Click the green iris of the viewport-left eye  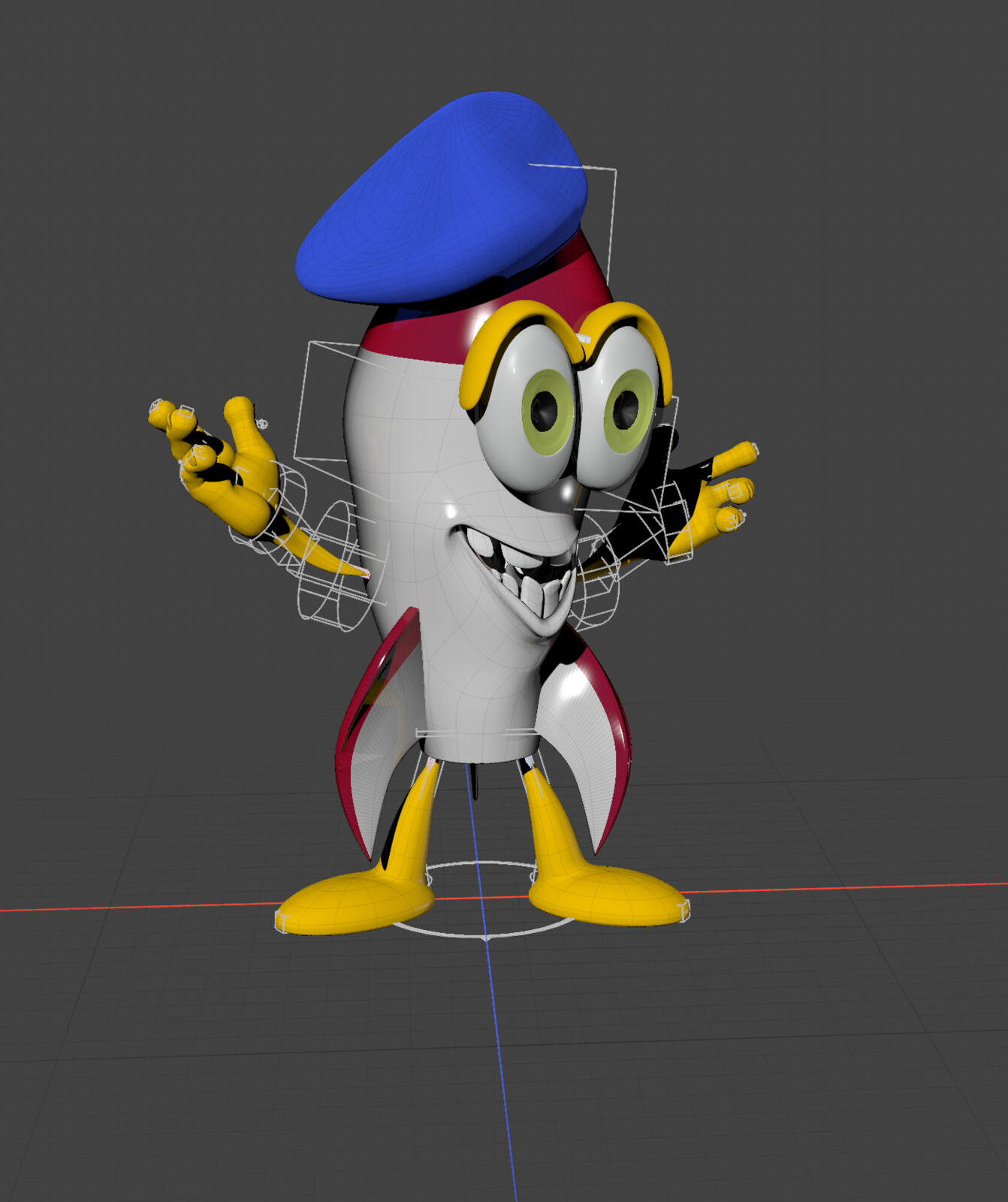[548, 412]
